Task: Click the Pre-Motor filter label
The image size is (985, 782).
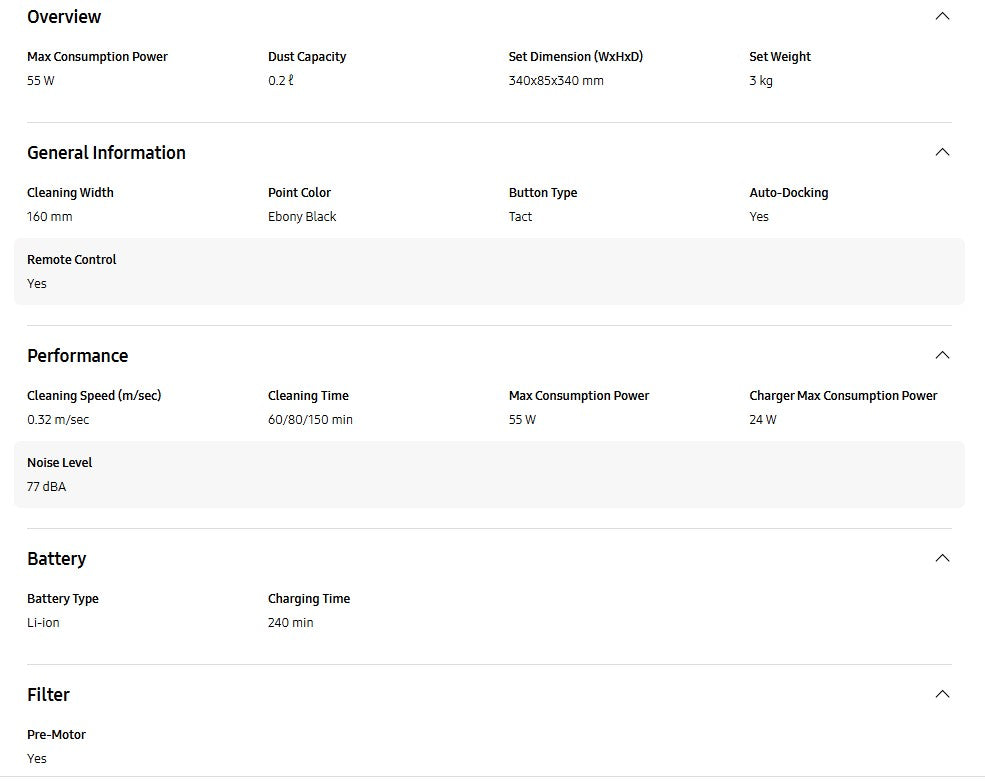Action: [x=56, y=735]
